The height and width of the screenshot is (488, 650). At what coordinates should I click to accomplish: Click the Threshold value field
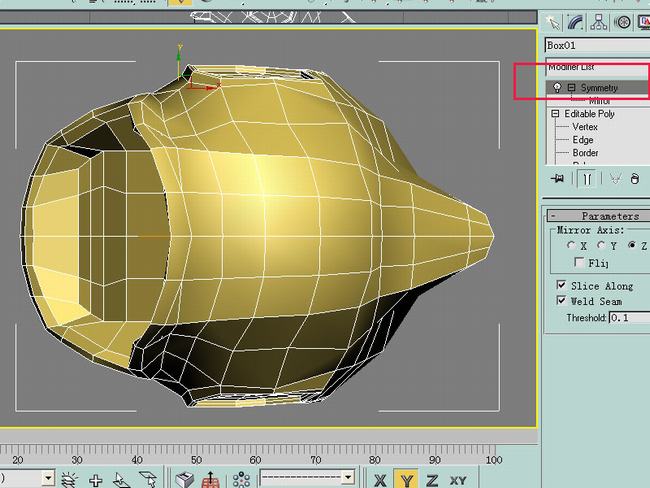(x=629, y=318)
